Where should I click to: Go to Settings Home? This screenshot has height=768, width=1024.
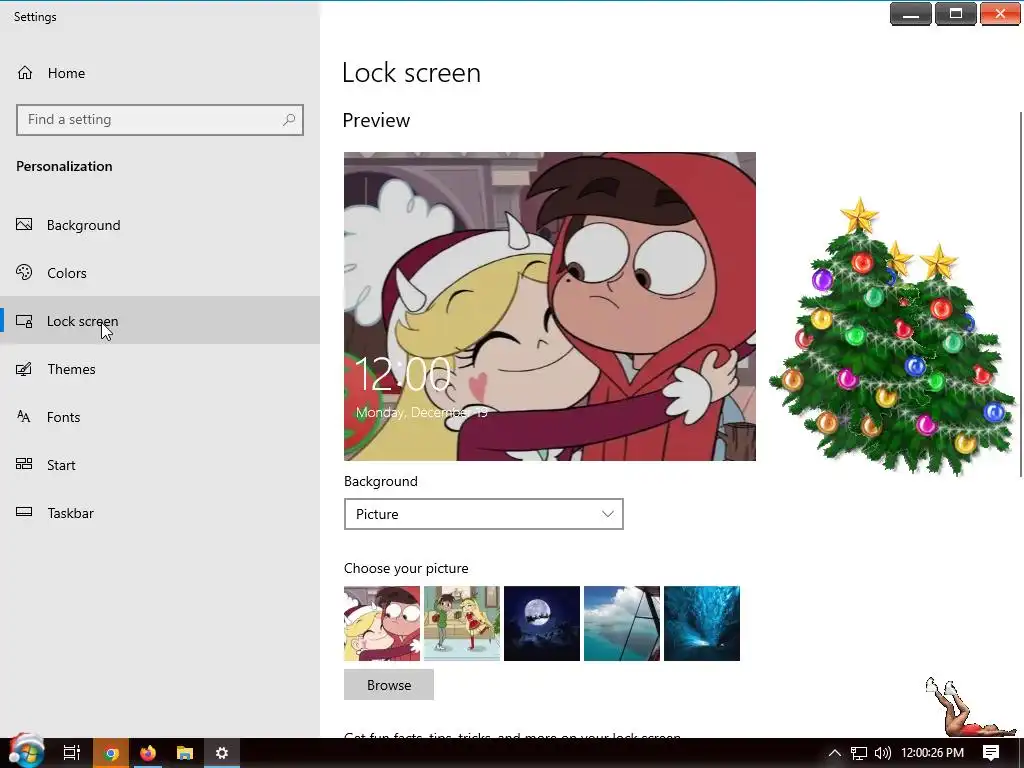[x=160, y=72]
